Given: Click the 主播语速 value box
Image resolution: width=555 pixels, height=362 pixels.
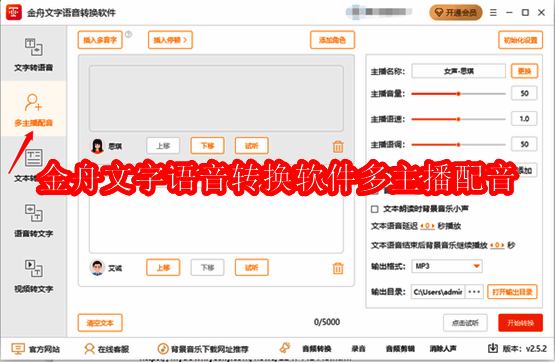Looking at the screenshot, I should 524,119.
